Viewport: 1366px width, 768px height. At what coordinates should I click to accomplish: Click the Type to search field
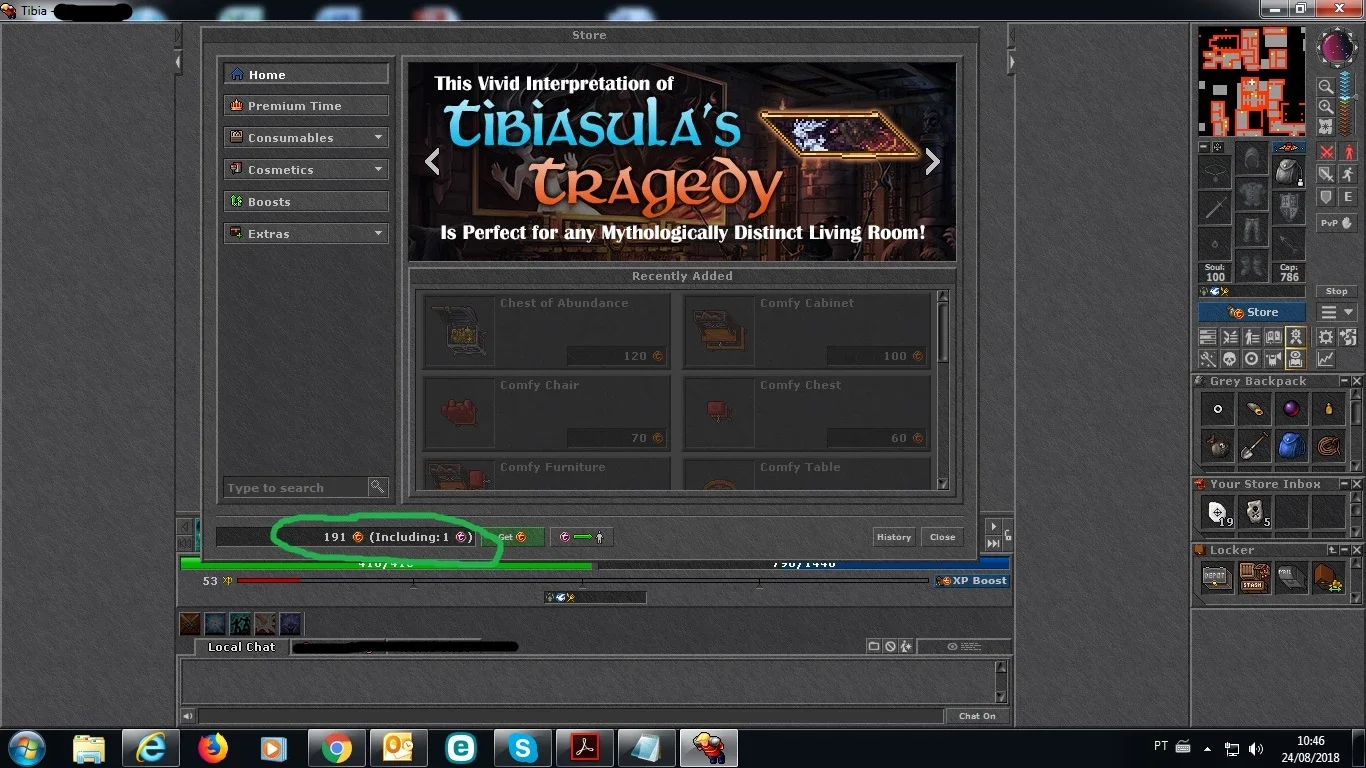click(296, 488)
